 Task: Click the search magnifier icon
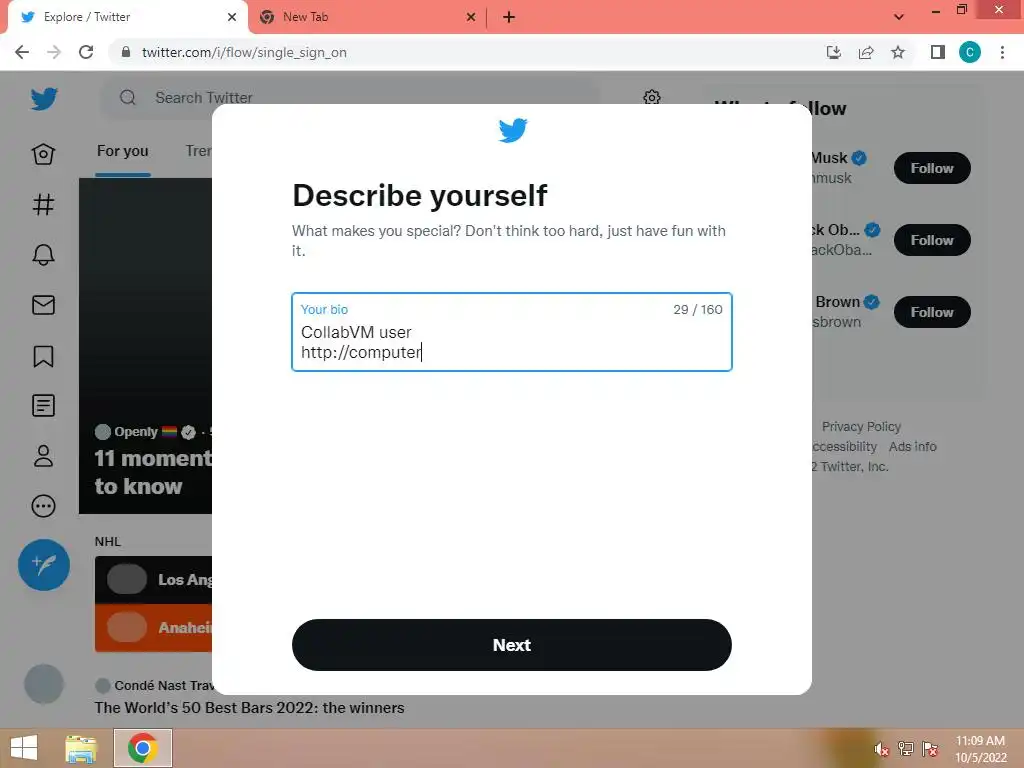[x=128, y=98]
